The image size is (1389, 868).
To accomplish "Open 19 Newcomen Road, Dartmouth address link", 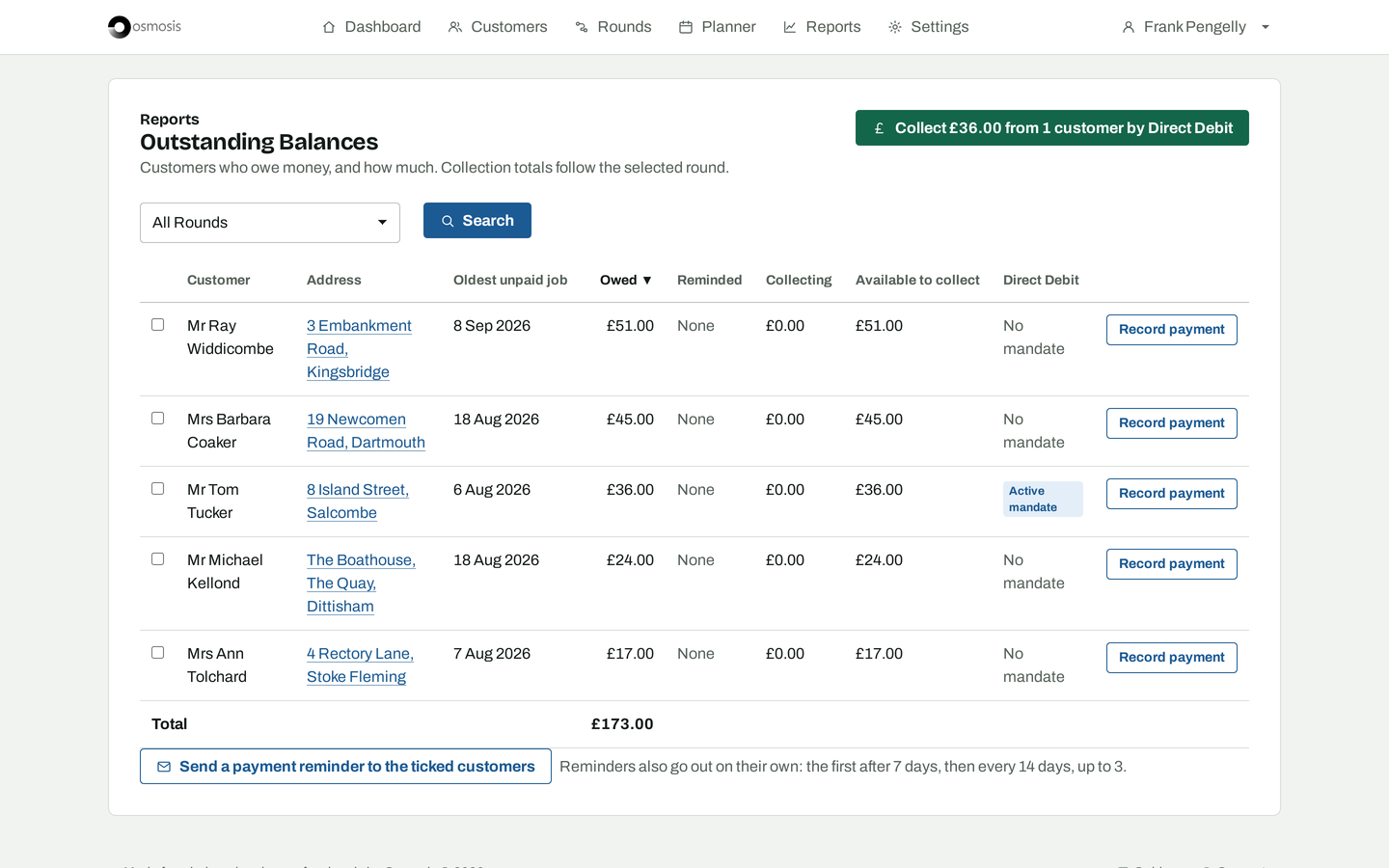I will coord(366,431).
